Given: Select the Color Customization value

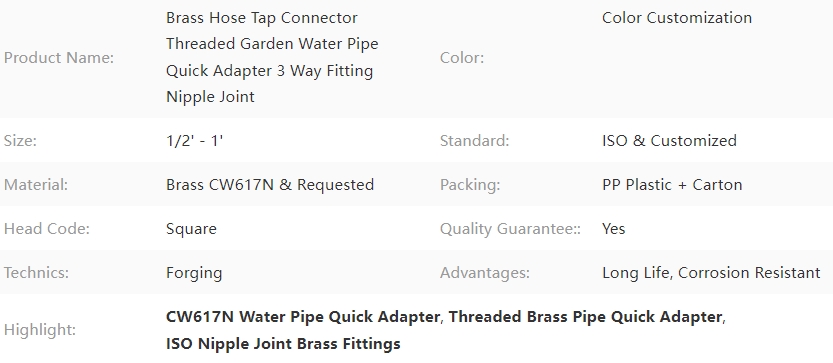Looking at the screenshot, I should 677,18.
